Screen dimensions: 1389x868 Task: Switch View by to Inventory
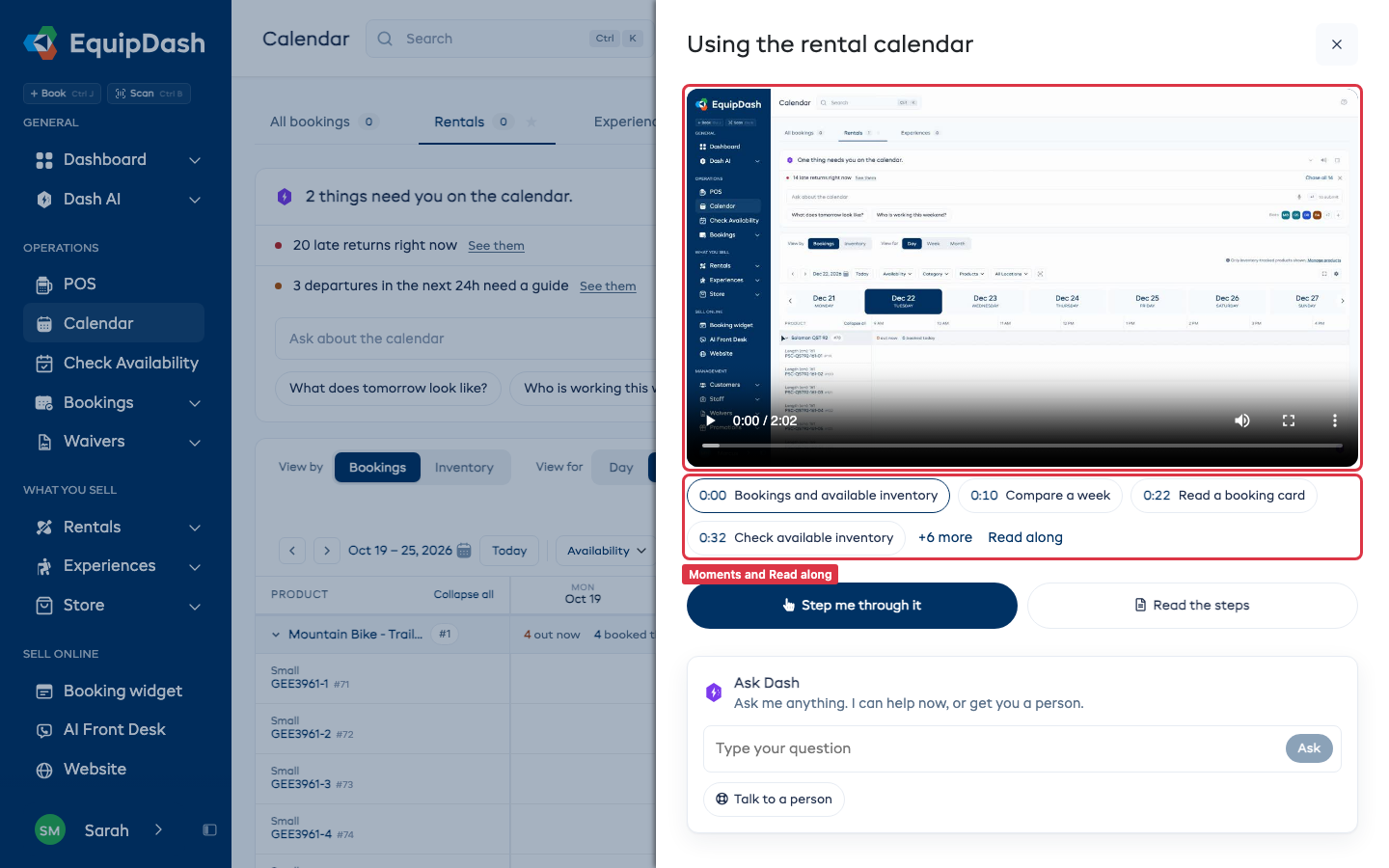(464, 468)
